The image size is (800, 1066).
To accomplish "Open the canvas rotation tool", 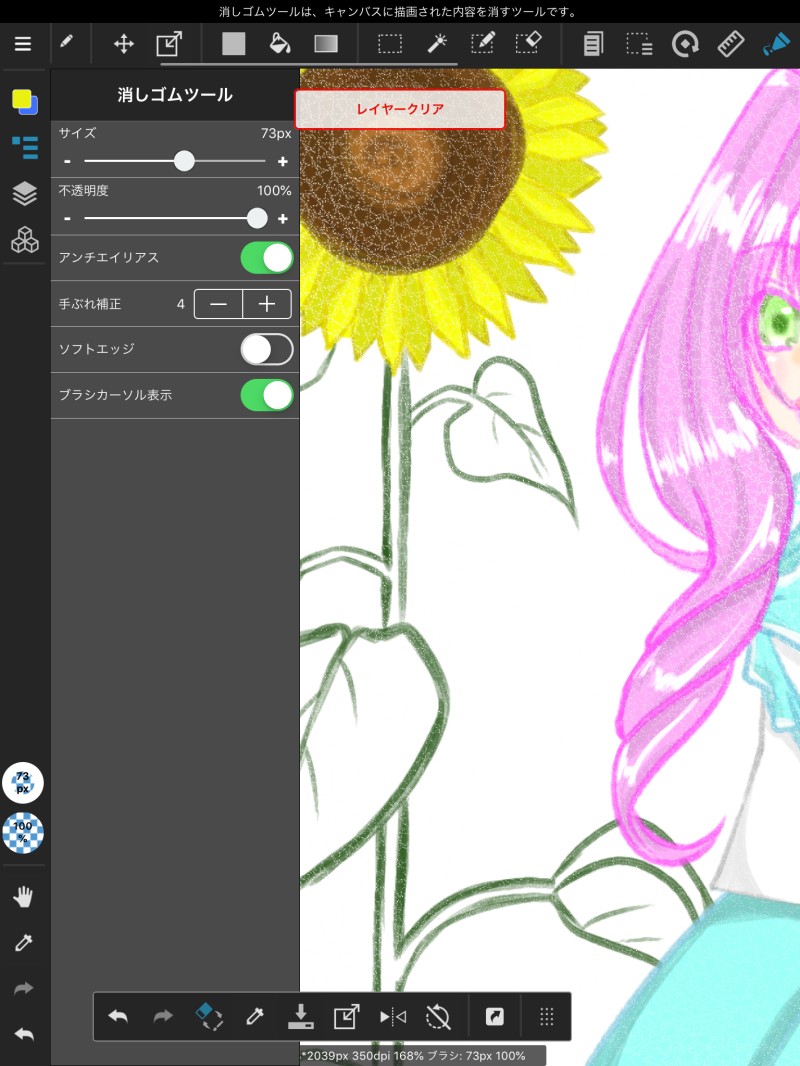I will click(685, 44).
